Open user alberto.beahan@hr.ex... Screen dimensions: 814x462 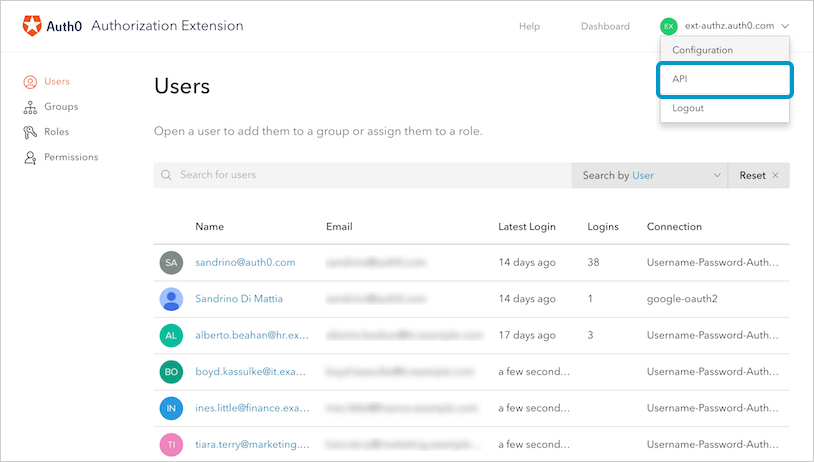coord(252,335)
